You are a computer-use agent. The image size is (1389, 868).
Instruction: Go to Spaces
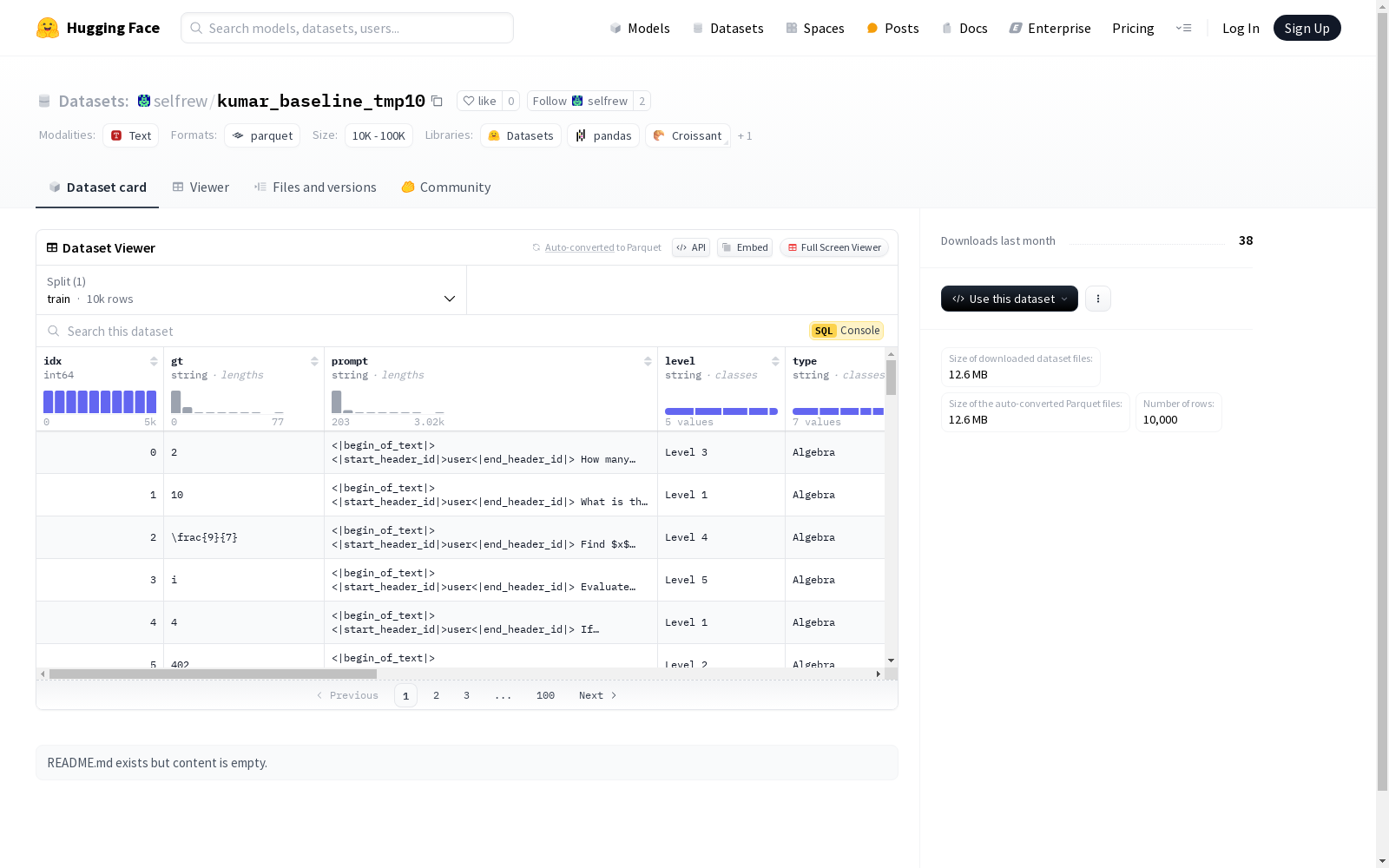(815, 28)
